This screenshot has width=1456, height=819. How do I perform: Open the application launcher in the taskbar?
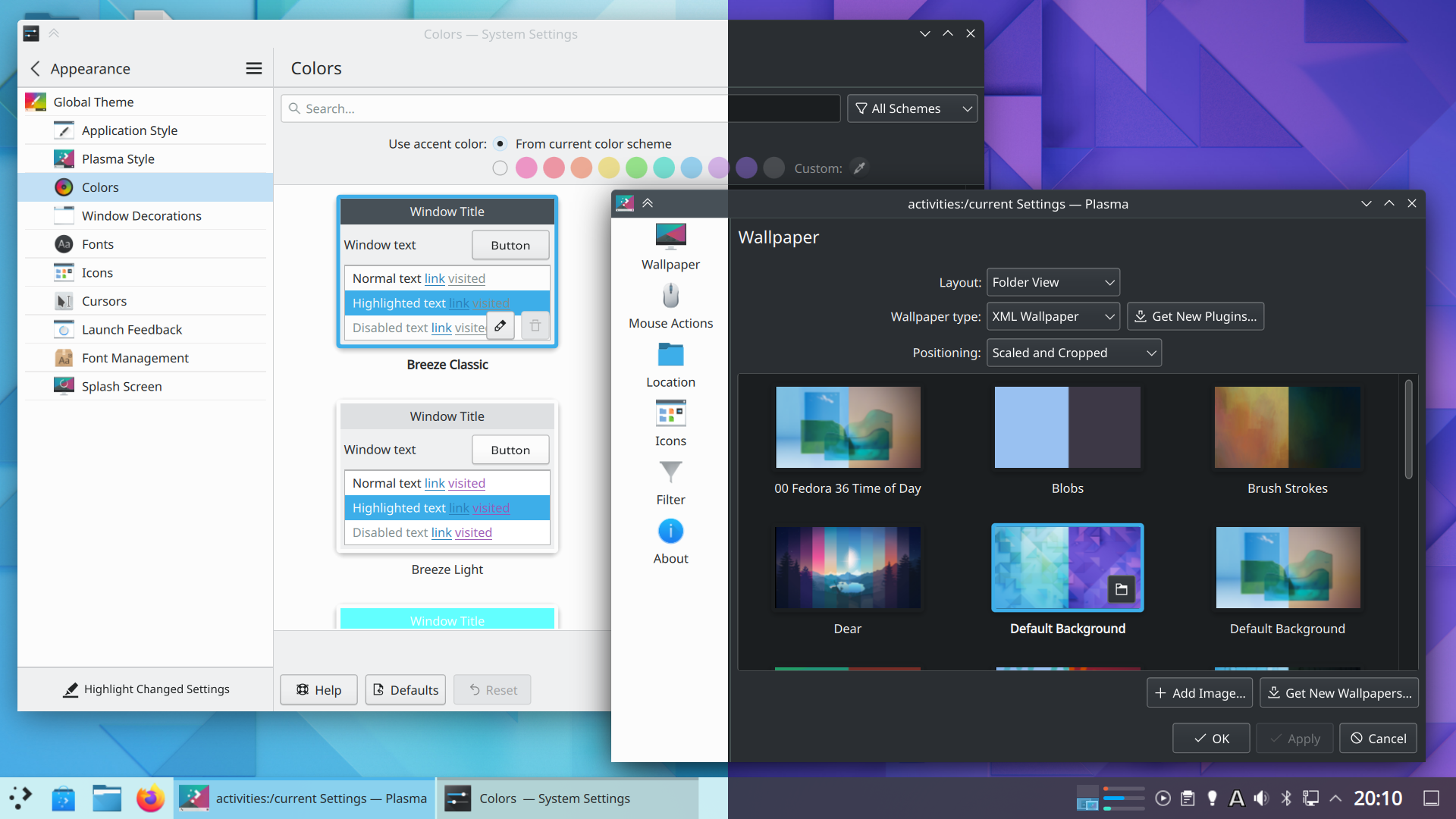(21, 798)
